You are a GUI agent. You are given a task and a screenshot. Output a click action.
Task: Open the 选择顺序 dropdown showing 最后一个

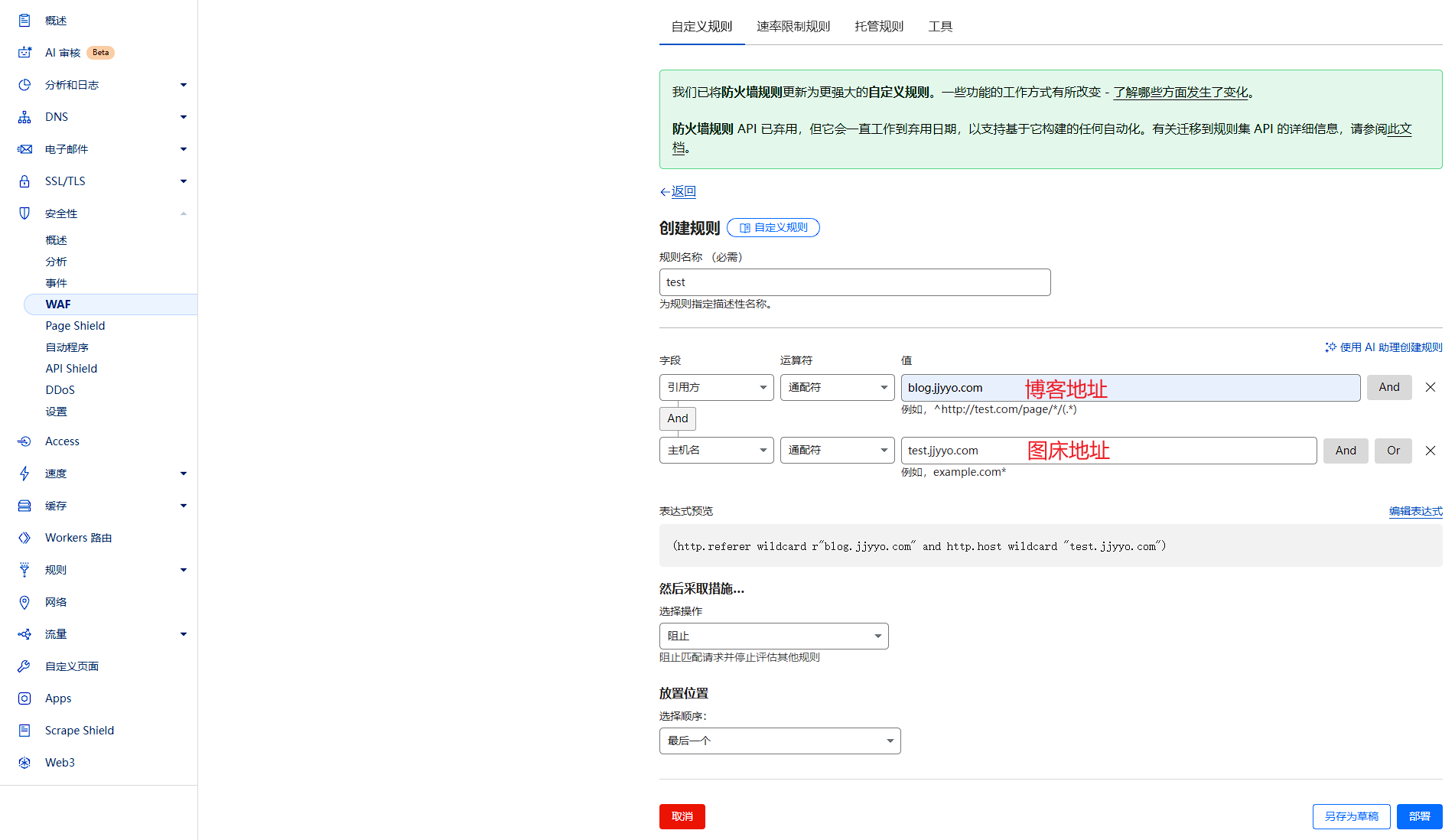click(780, 741)
